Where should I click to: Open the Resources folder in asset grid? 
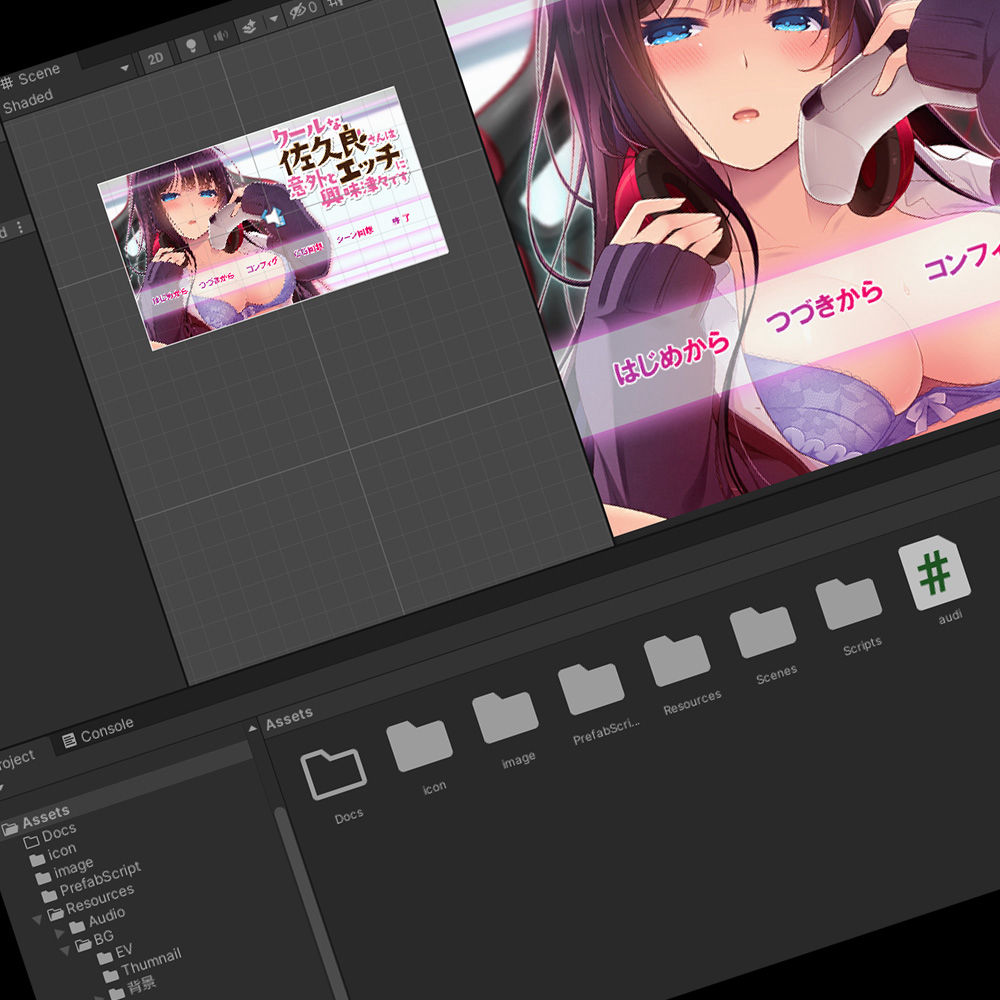point(677,661)
